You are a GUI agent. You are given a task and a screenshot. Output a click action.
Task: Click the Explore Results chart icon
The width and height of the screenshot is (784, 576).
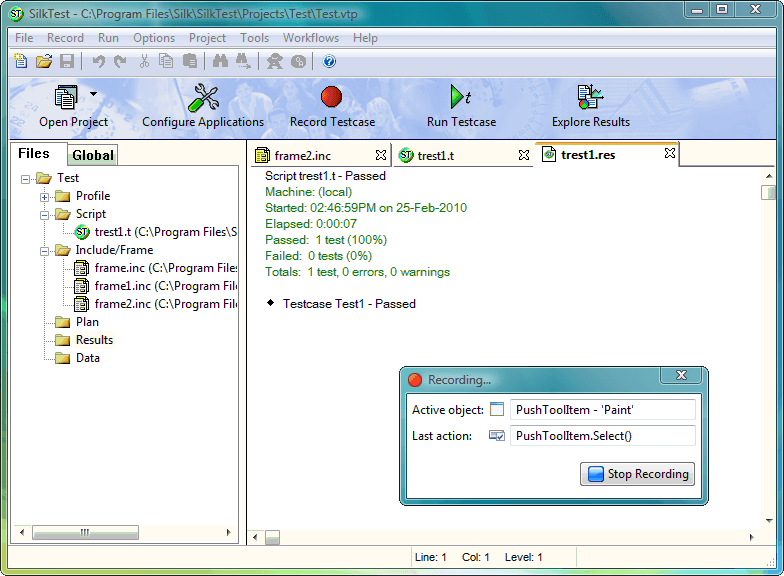click(x=590, y=96)
